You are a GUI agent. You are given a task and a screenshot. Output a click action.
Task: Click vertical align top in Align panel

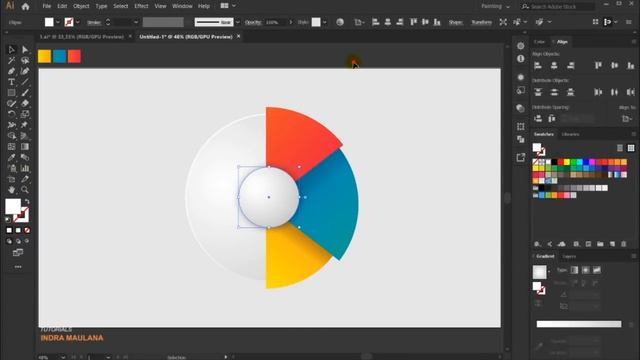598,65
